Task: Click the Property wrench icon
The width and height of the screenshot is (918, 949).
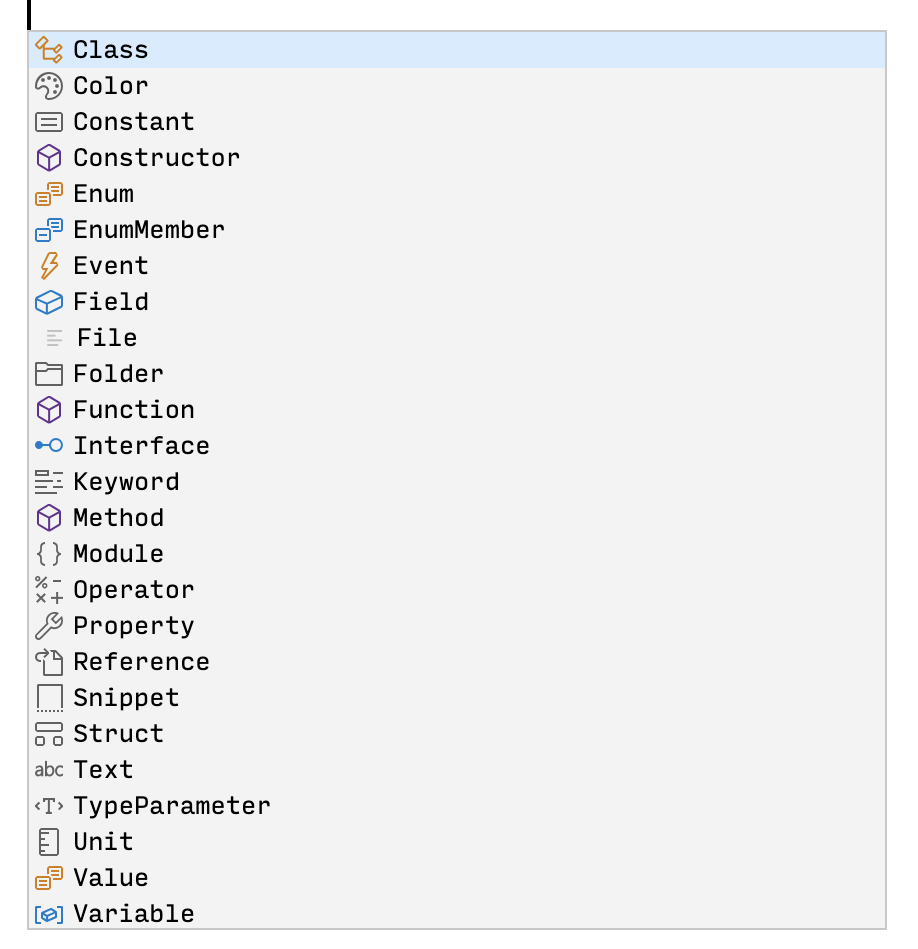Action: 49,625
